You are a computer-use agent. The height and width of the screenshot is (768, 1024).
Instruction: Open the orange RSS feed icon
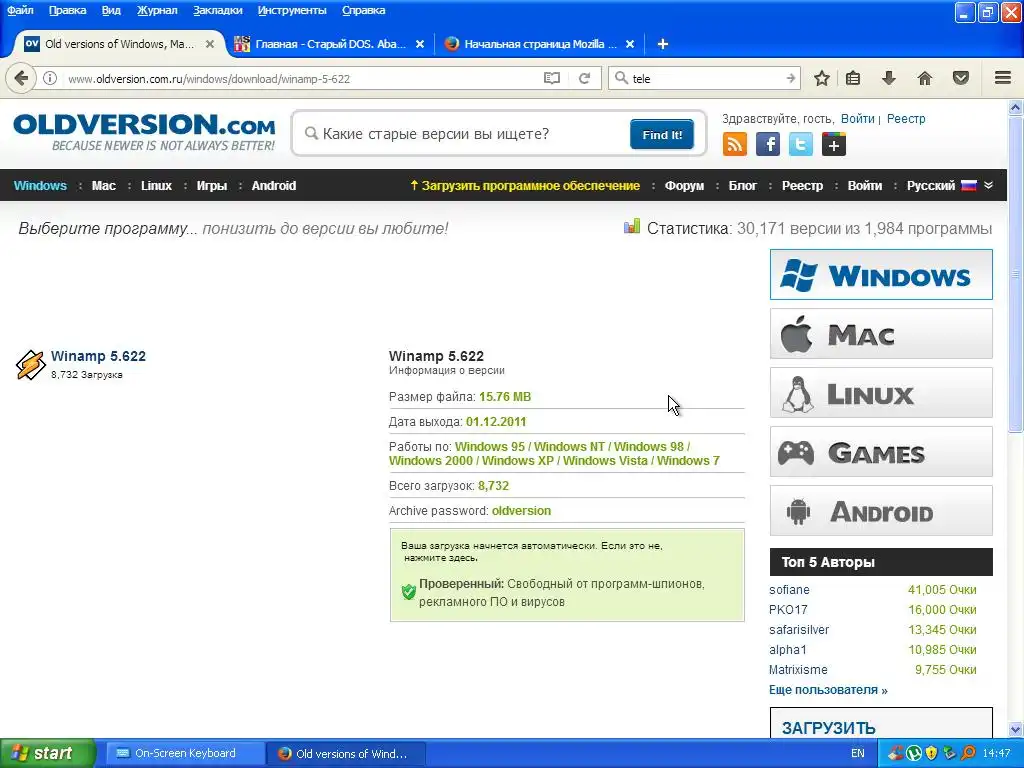click(735, 144)
